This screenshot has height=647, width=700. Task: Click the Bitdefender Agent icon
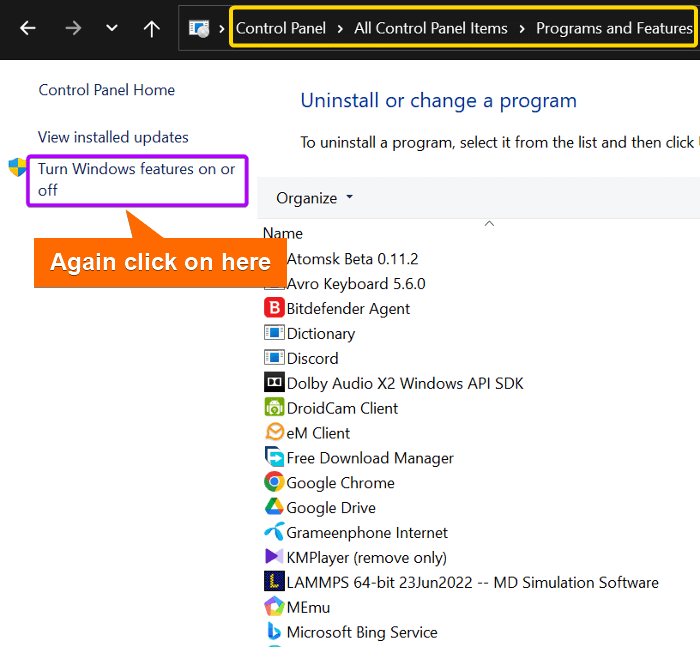[x=274, y=308]
